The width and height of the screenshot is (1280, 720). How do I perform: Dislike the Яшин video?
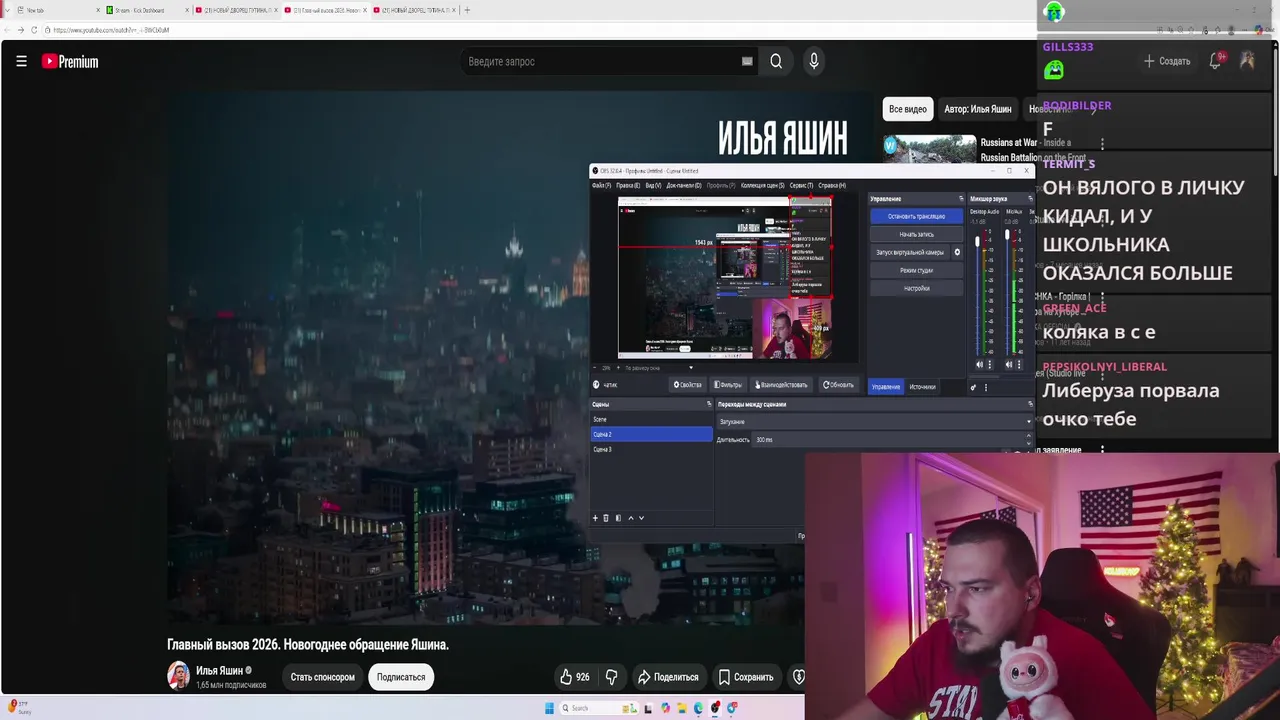611,677
